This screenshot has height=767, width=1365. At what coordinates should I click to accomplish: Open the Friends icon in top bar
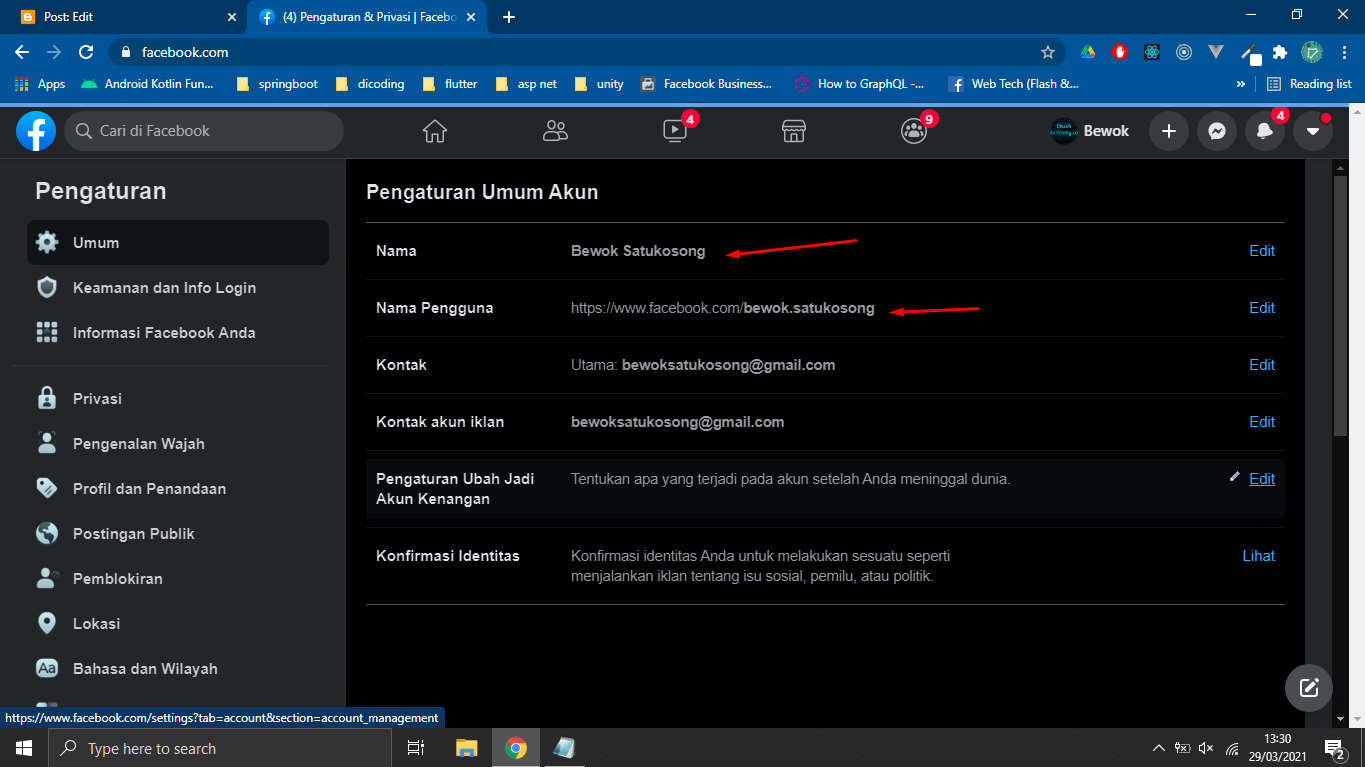point(555,131)
